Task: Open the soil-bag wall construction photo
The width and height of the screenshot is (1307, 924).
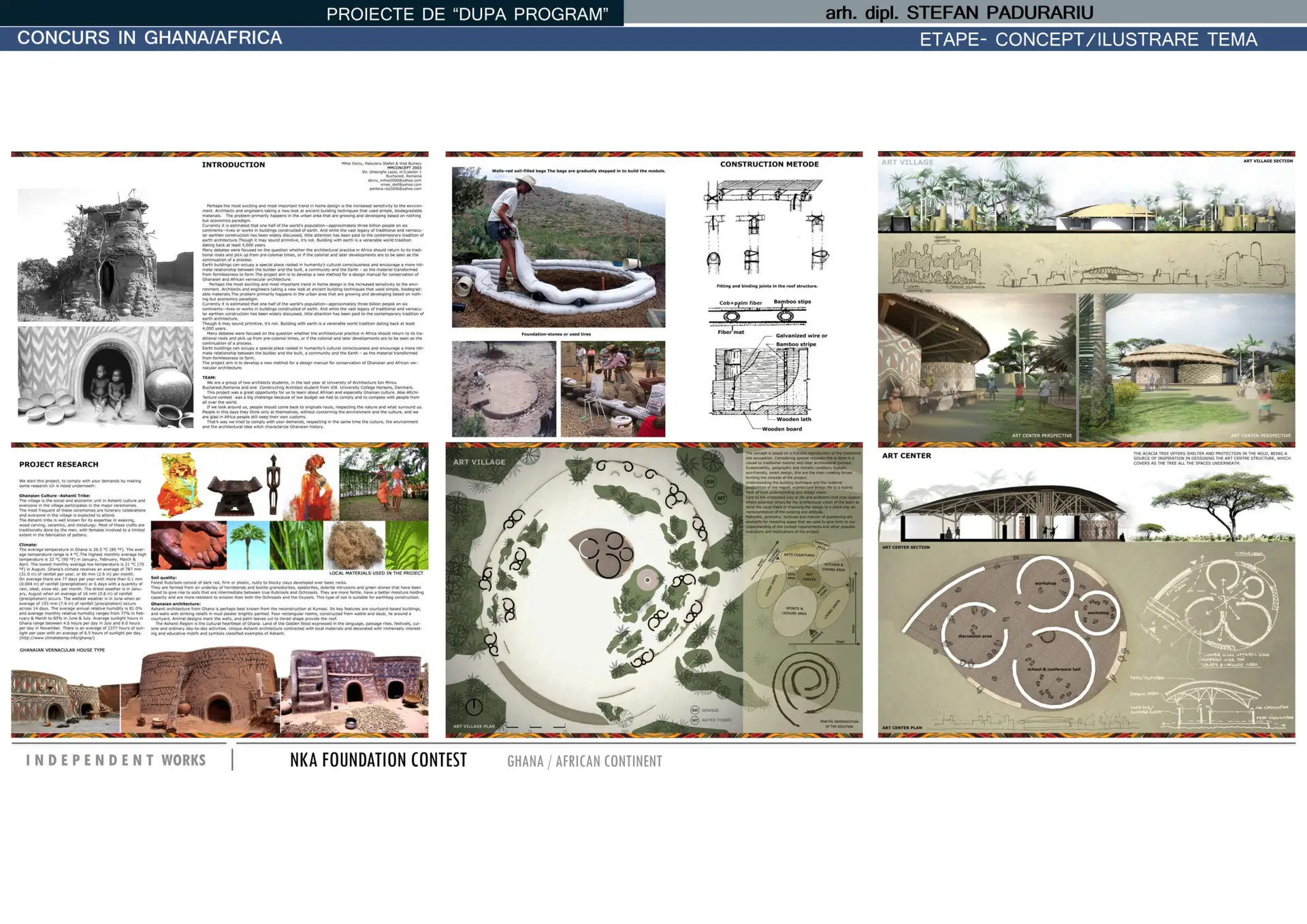Action: point(558,248)
